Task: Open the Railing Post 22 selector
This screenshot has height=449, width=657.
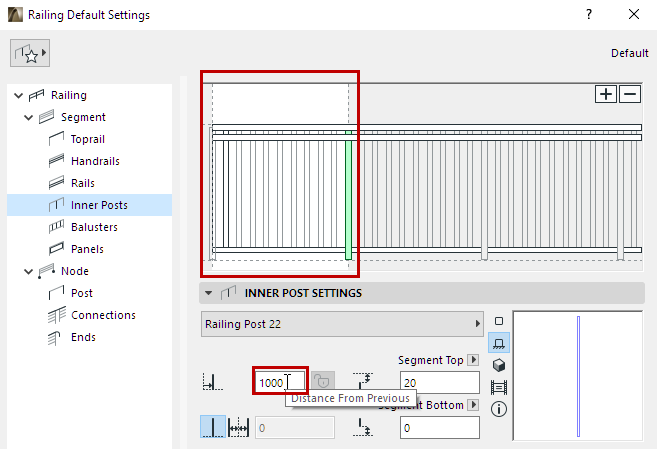Action: [x=342, y=324]
